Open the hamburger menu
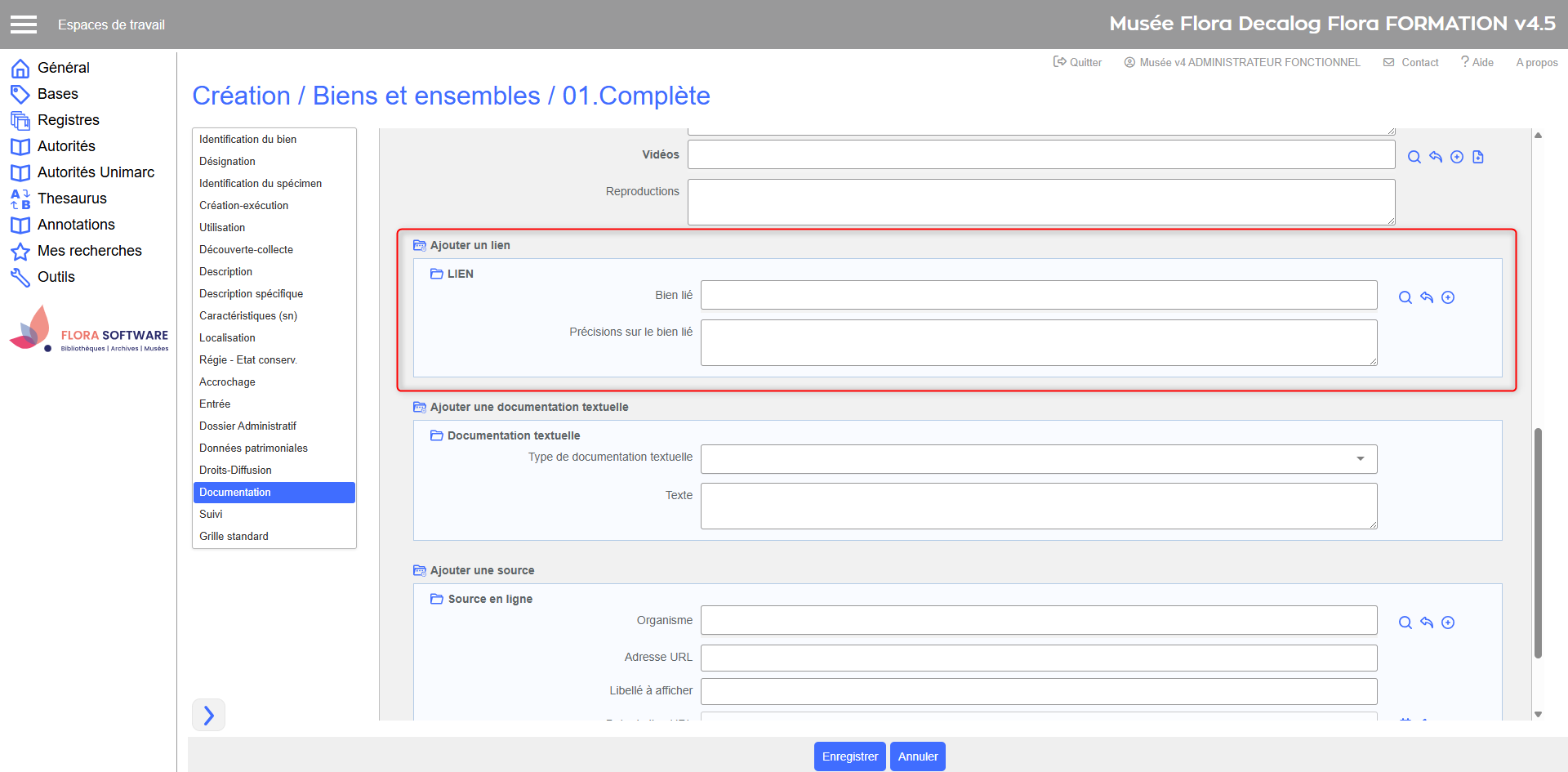The width and height of the screenshot is (1568, 772). click(x=24, y=25)
